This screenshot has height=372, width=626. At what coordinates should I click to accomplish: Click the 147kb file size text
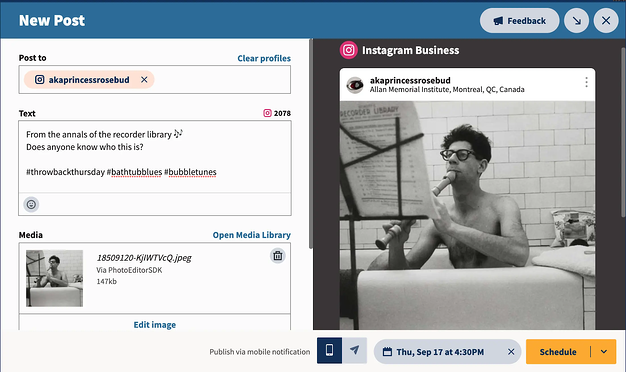[107, 281]
